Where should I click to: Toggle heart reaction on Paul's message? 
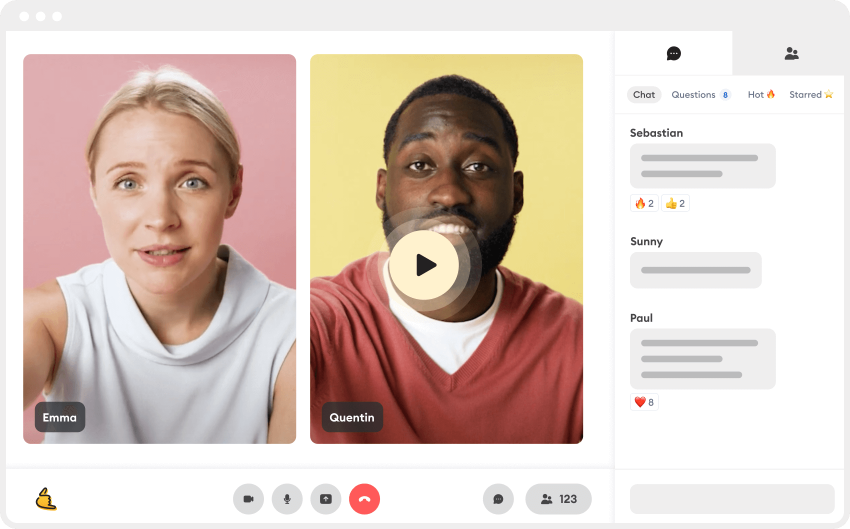click(x=644, y=402)
